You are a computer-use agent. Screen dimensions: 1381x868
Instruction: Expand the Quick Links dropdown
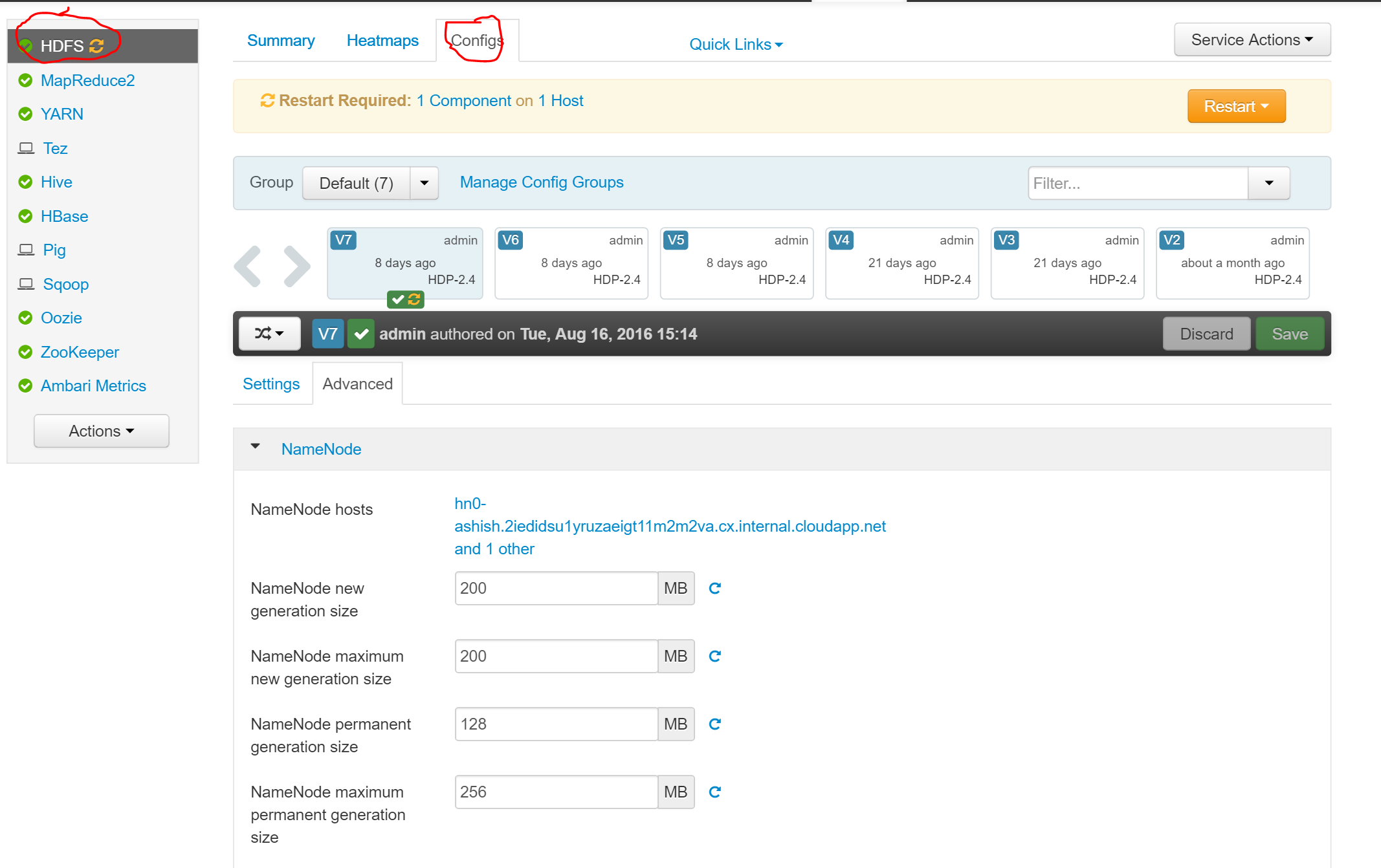click(737, 43)
